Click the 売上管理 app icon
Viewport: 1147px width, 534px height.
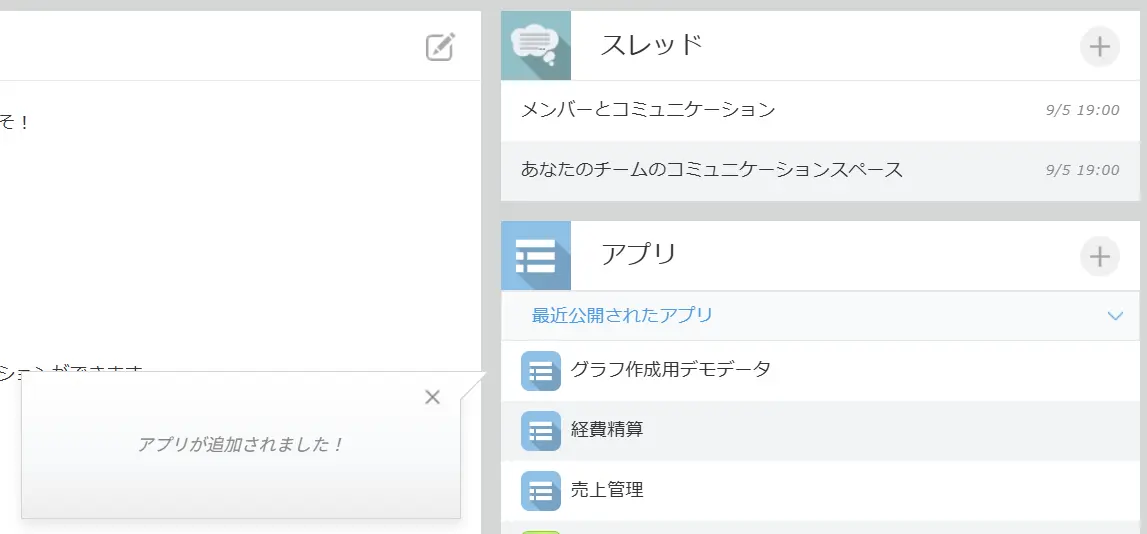tap(540, 491)
